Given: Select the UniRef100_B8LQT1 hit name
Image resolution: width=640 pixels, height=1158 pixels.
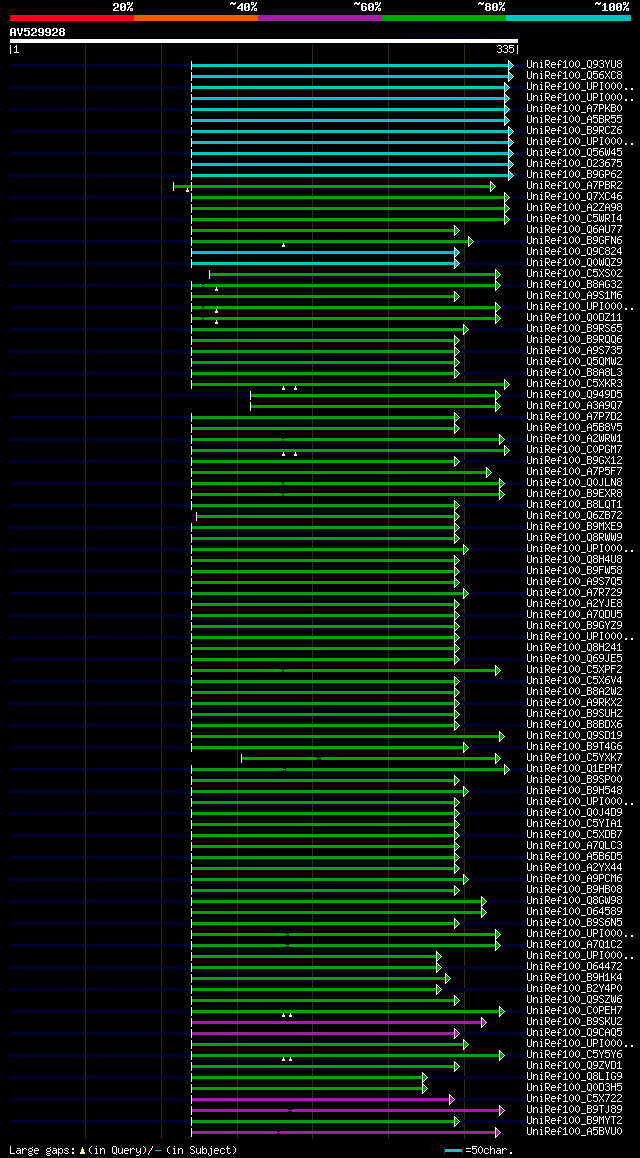Looking at the screenshot, I should (x=574, y=505).
